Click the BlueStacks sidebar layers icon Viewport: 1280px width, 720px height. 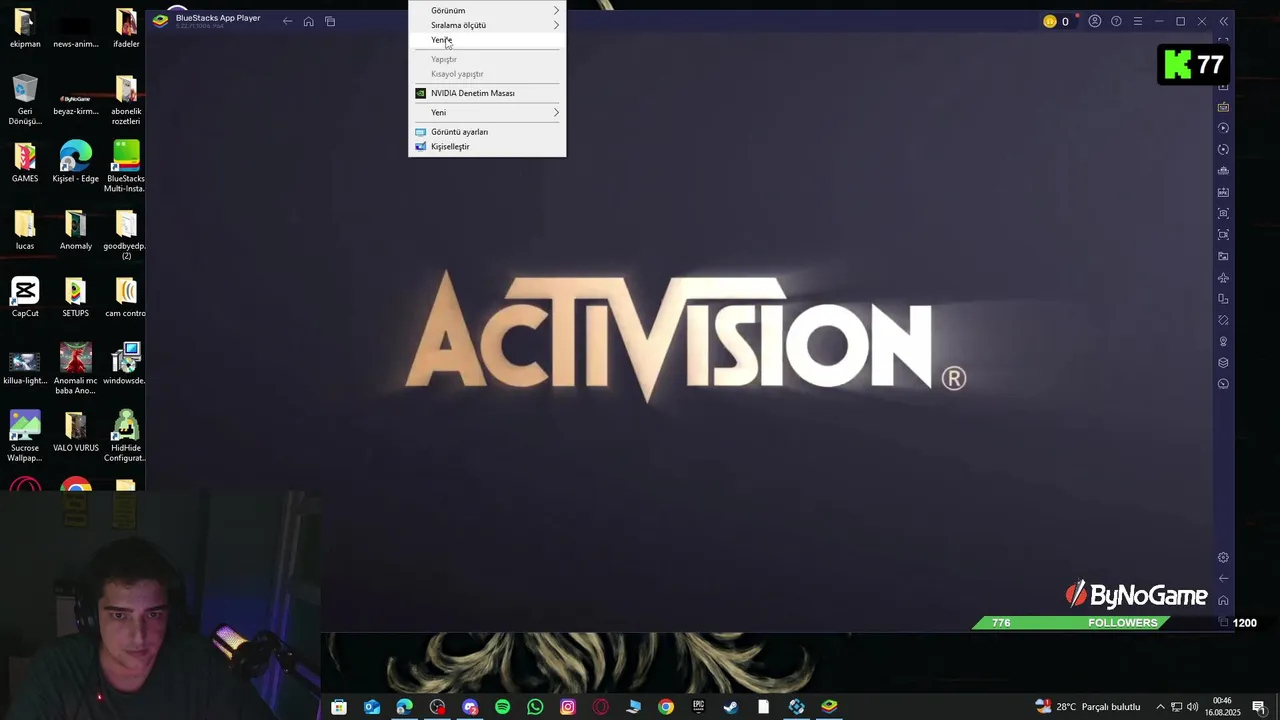pos(1223,363)
